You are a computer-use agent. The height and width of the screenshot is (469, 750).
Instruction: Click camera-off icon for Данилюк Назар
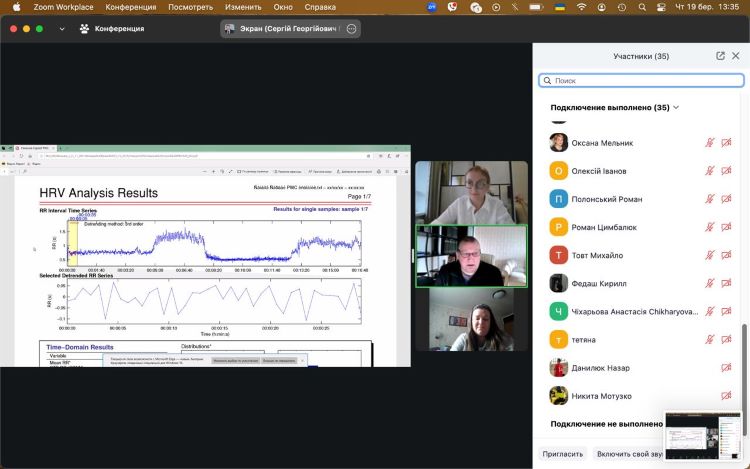727,368
